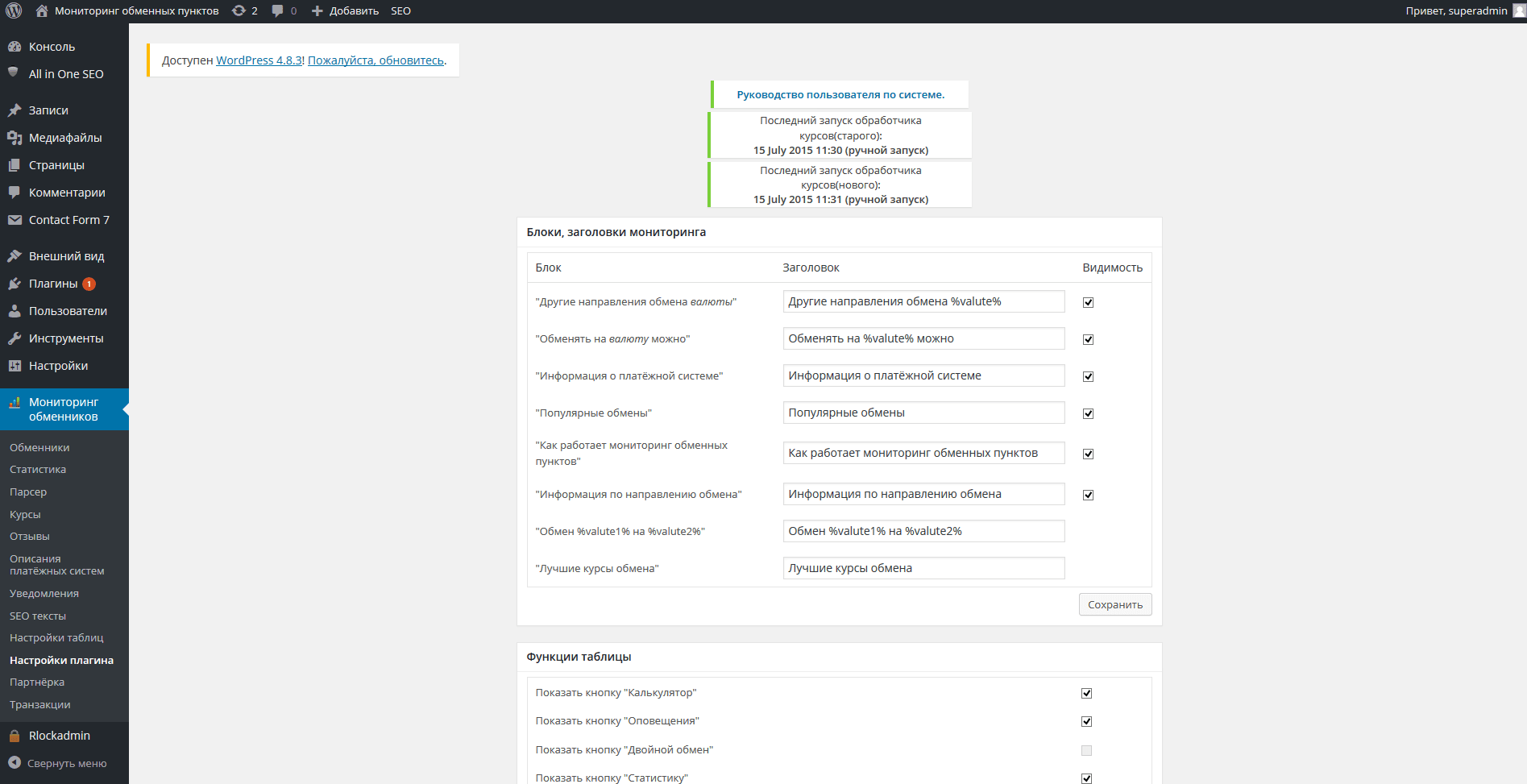Open the Отзывы submenu item
This screenshot has height=784, width=1527.
click(30, 536)
